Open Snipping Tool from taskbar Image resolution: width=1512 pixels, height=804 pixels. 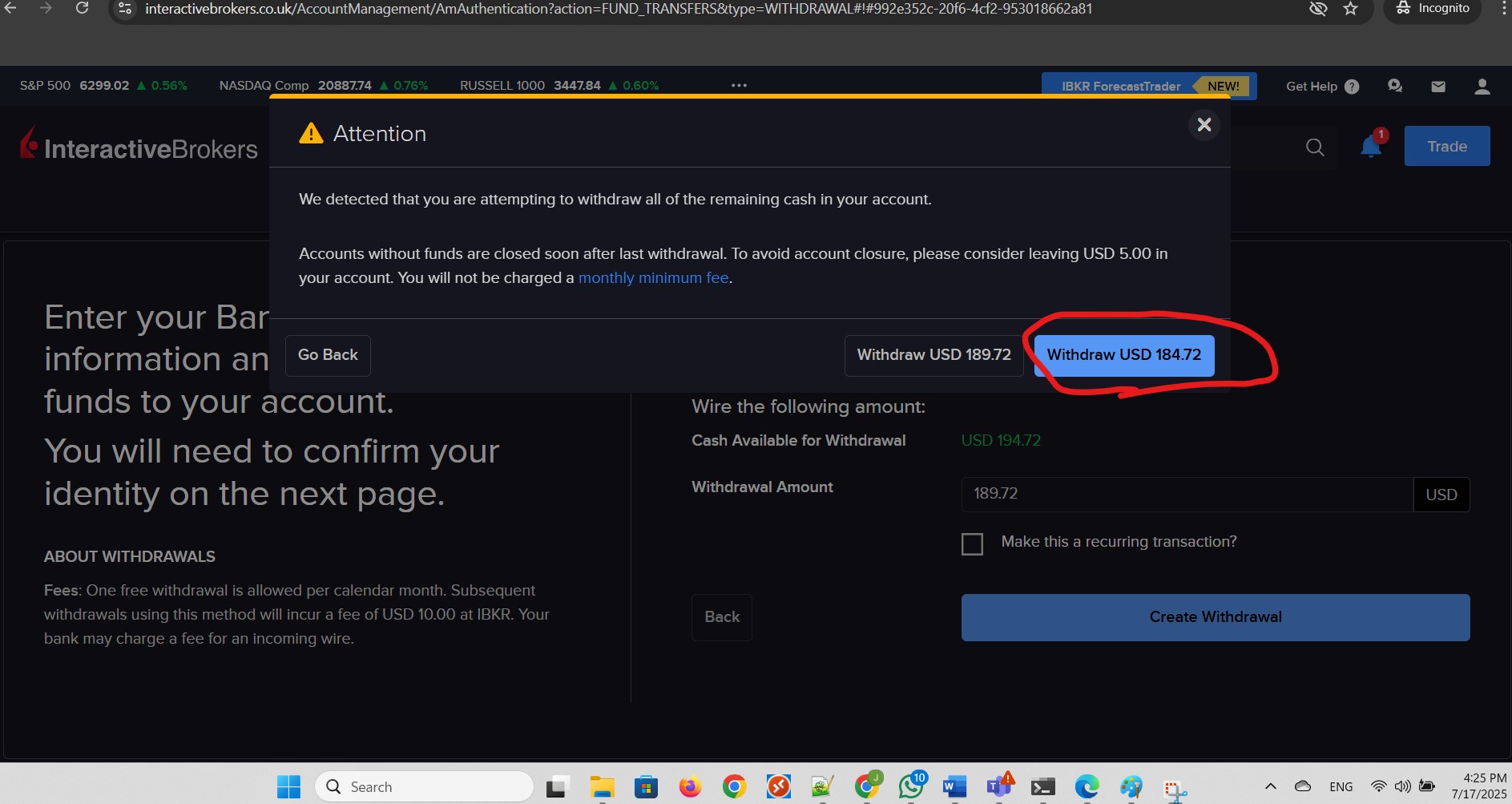pos(1175,790)
